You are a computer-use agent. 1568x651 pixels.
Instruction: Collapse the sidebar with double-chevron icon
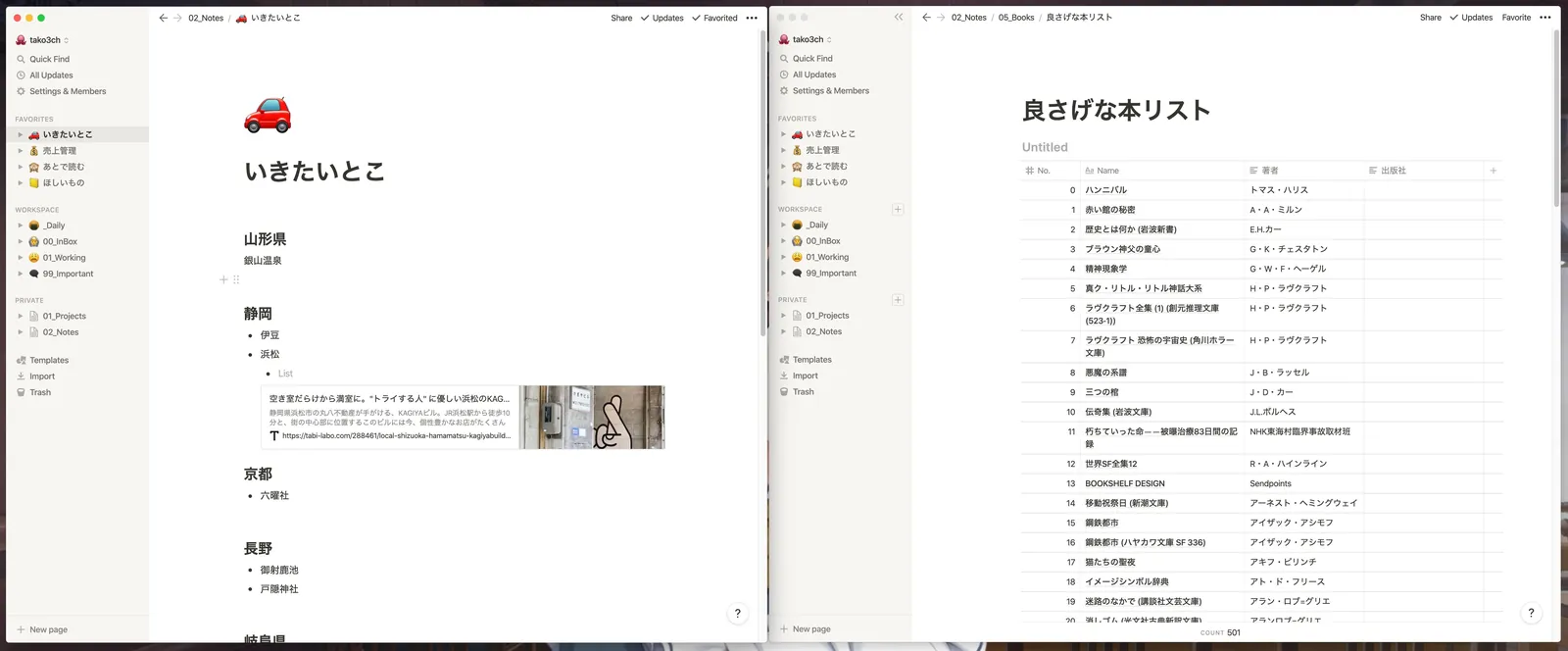click(x=899, y=18)
